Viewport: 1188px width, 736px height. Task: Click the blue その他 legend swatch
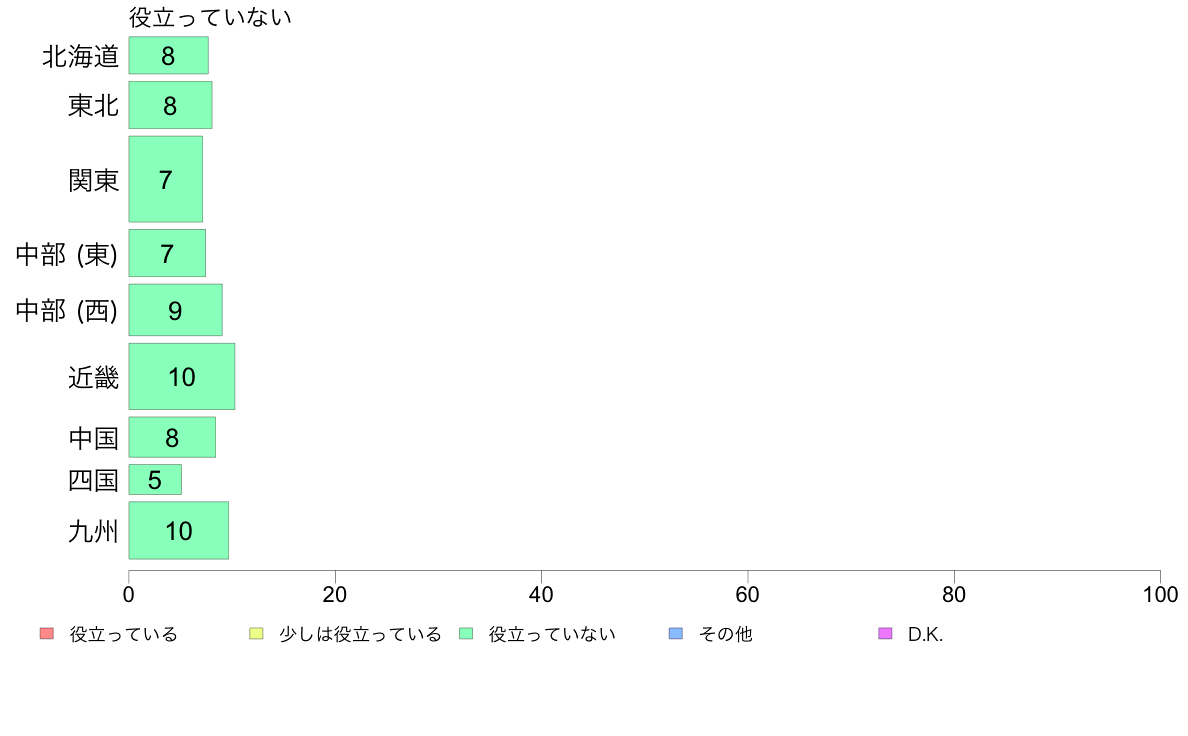point(676,634)
